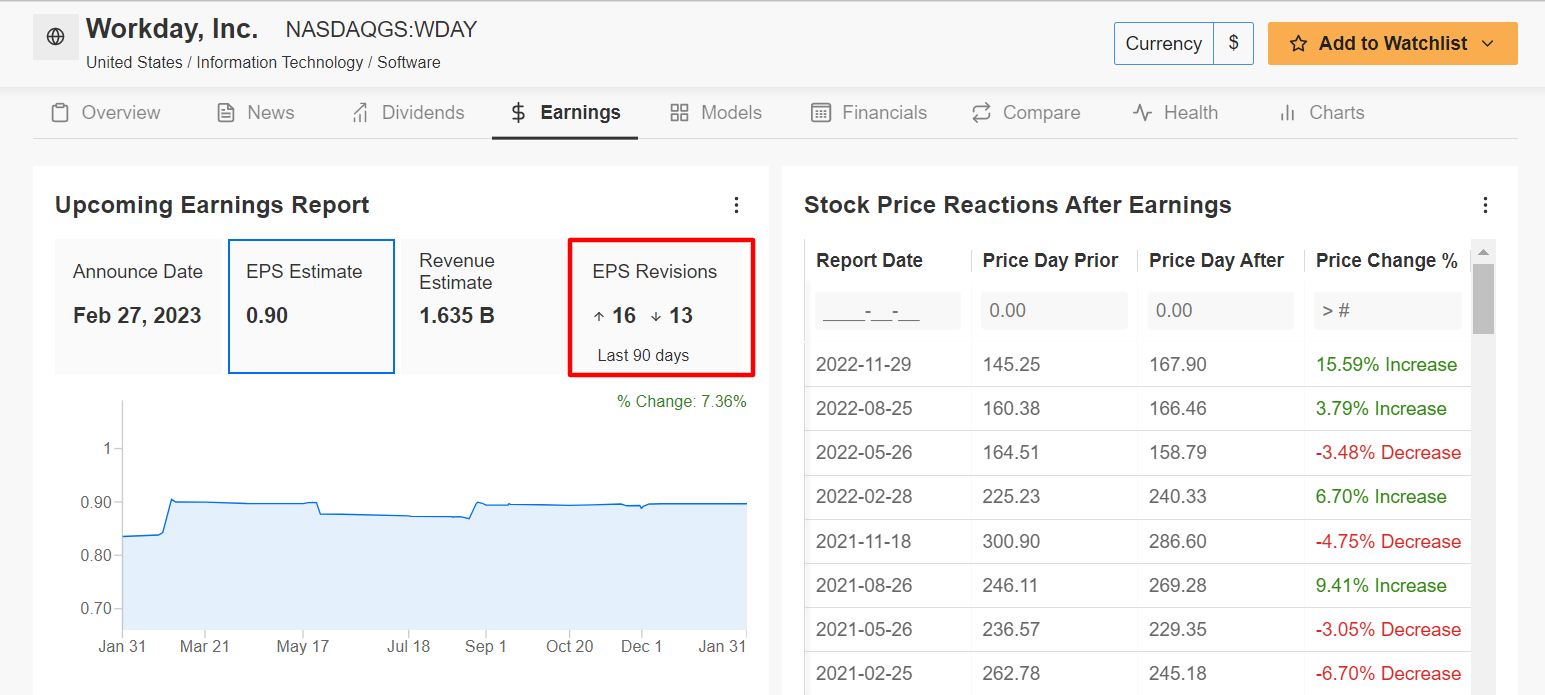Screen dimensions: 1545x695
Task: Click the star icon in Add to Watchlist
Action: click(x=1298, y=44)
